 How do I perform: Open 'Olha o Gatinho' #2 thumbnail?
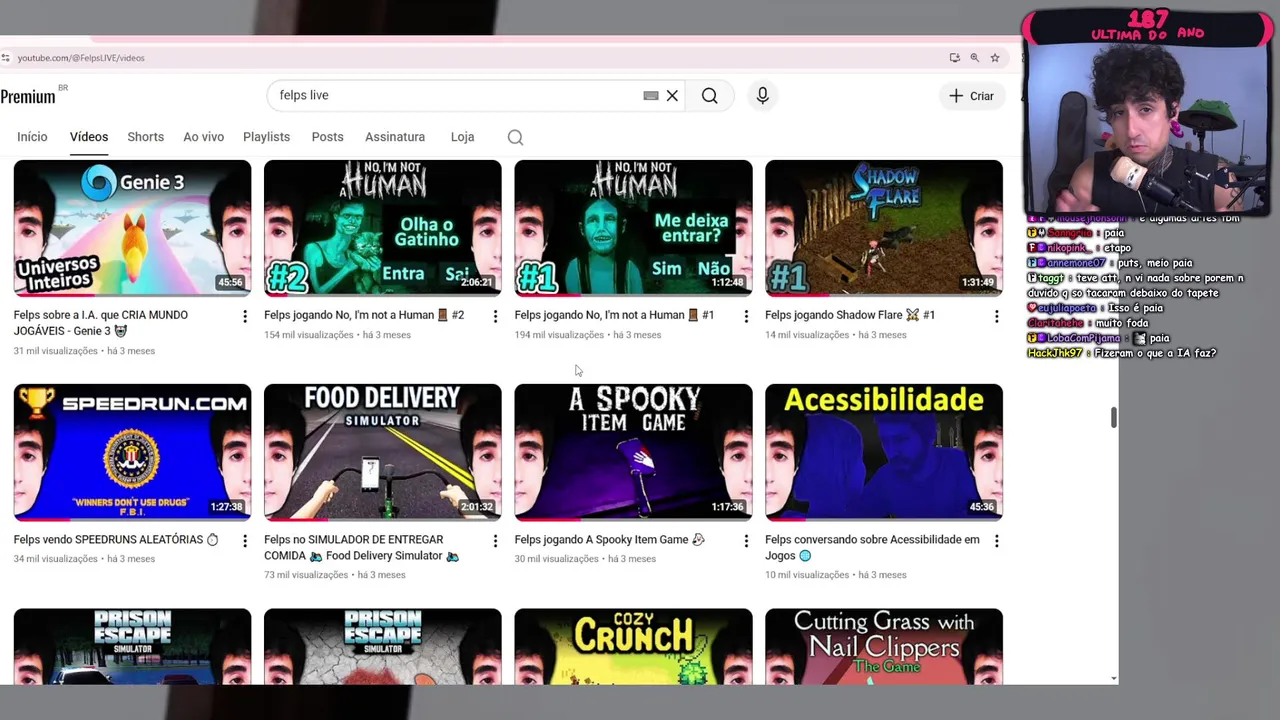(x=383, y=227)
